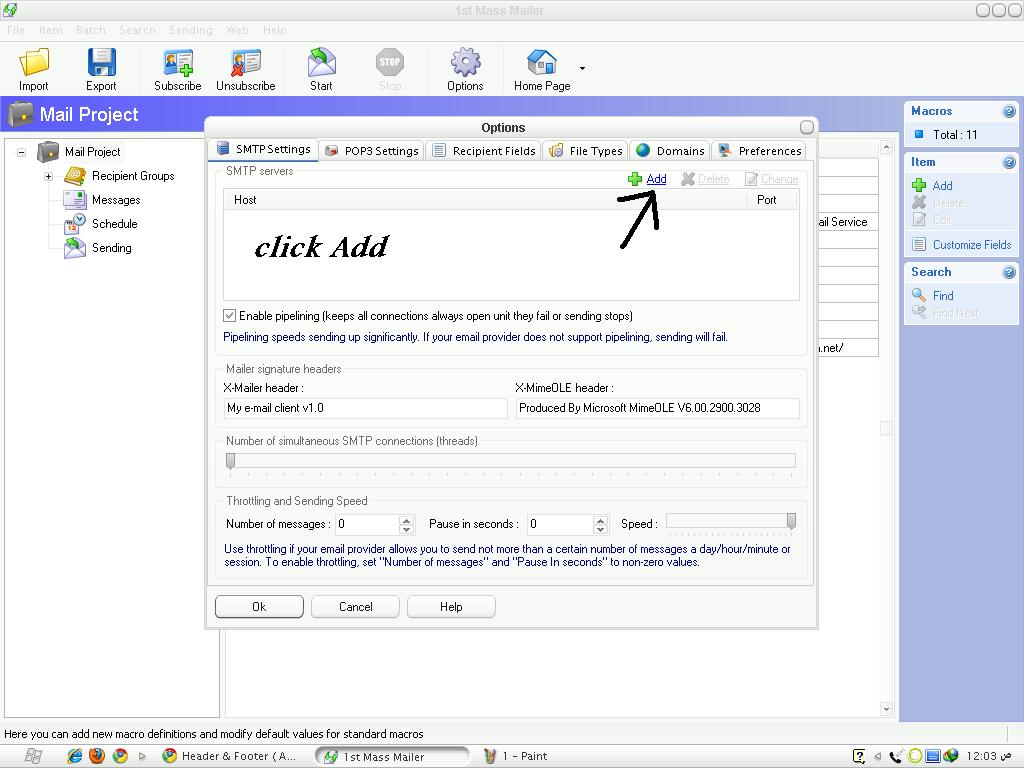Image resolution: width=1024 pixels, height=768 pixels.
Task: Expand the Recipient Groups node
Action: pyautogui.click(x=48, y=176)
